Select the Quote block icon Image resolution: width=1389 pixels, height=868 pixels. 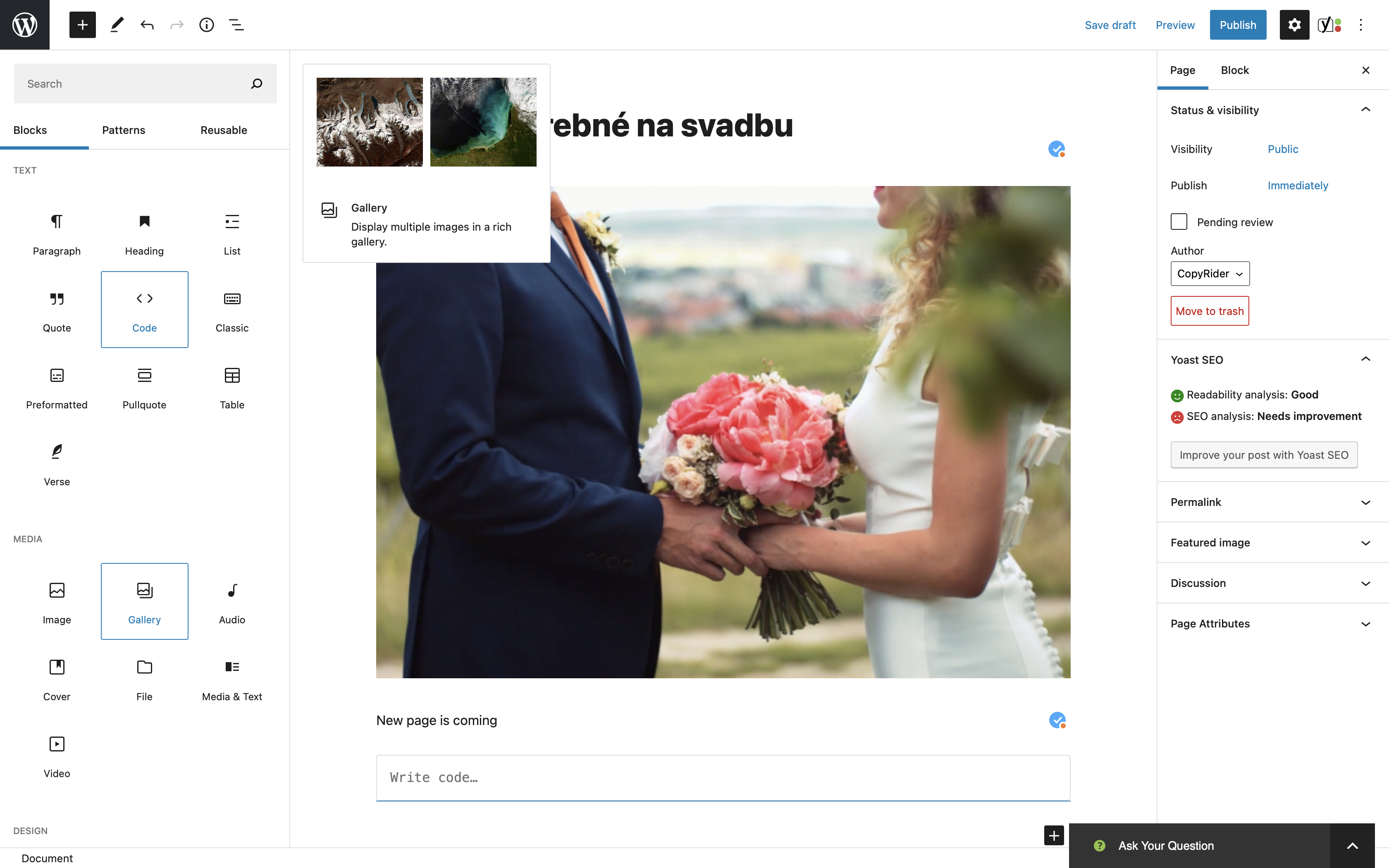56,310
